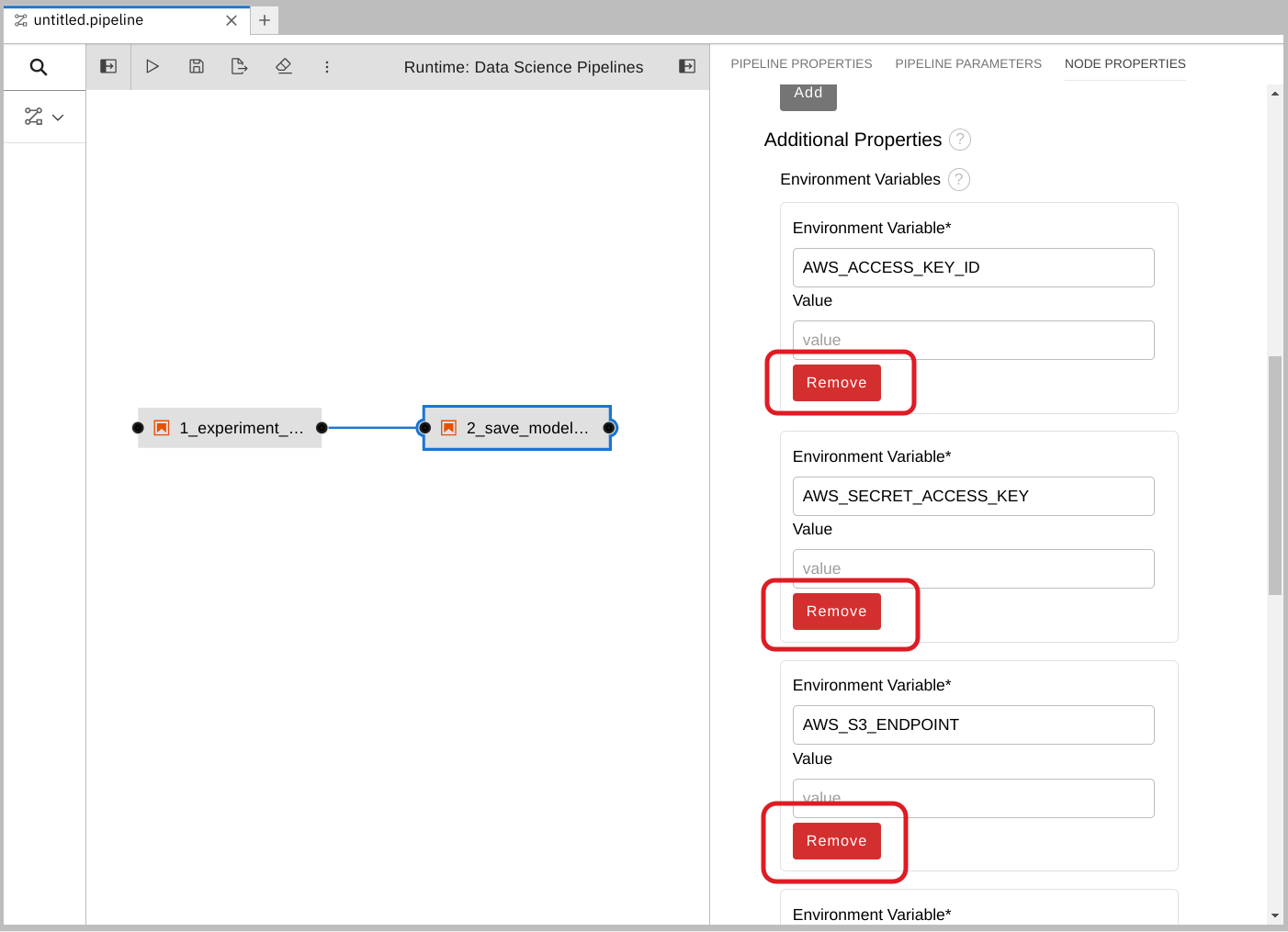Close the untitled.pipeline tab

[232, 20]
